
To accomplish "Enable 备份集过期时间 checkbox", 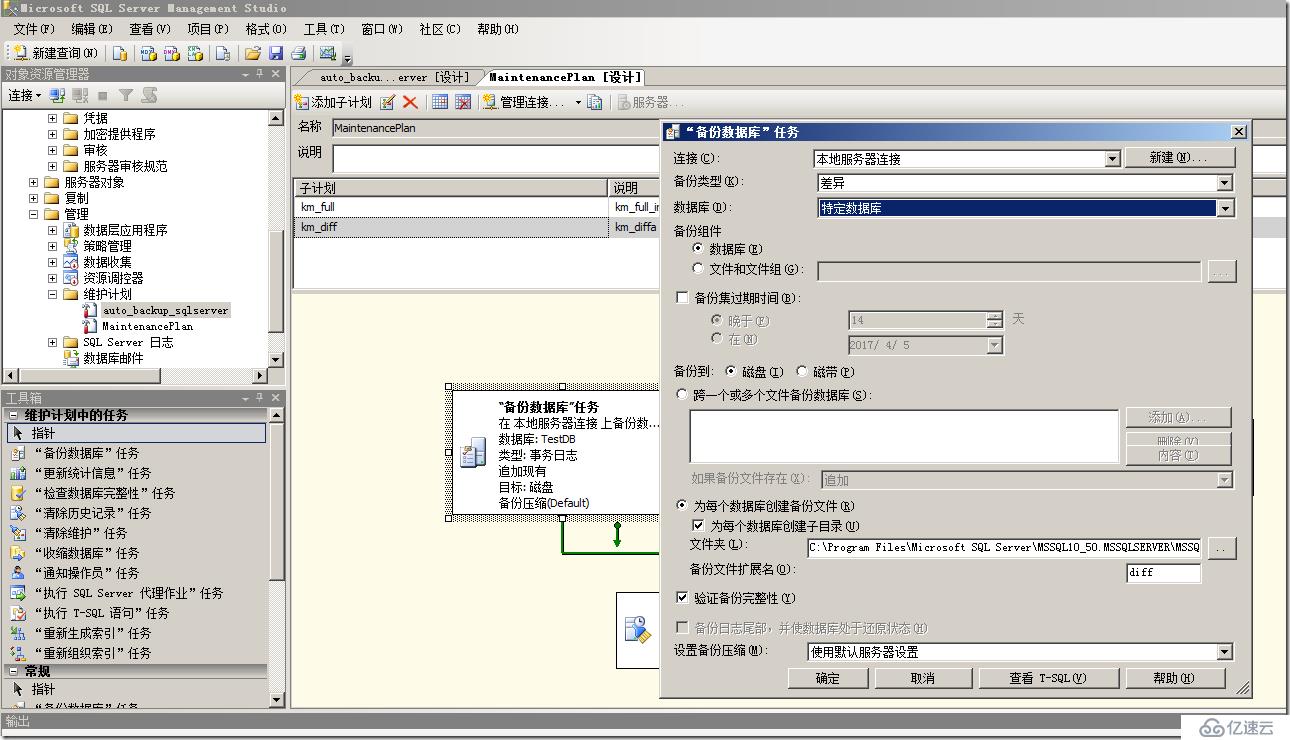I will (x=683, y=298).
